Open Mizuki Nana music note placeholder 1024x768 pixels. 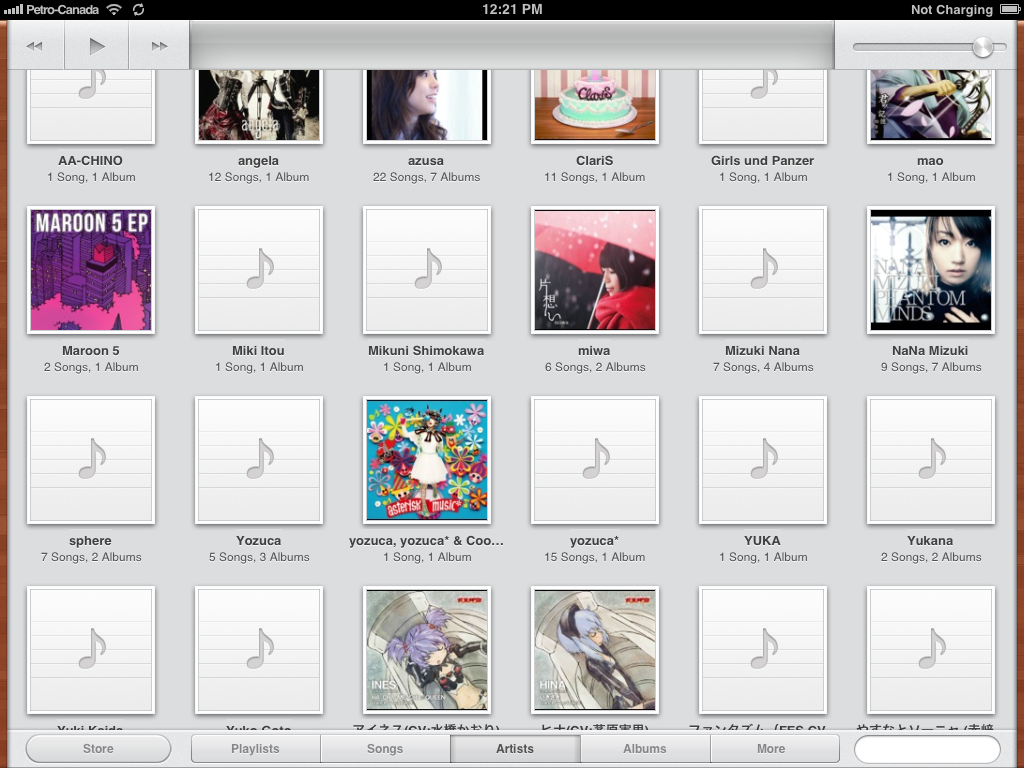click(763, 270)
